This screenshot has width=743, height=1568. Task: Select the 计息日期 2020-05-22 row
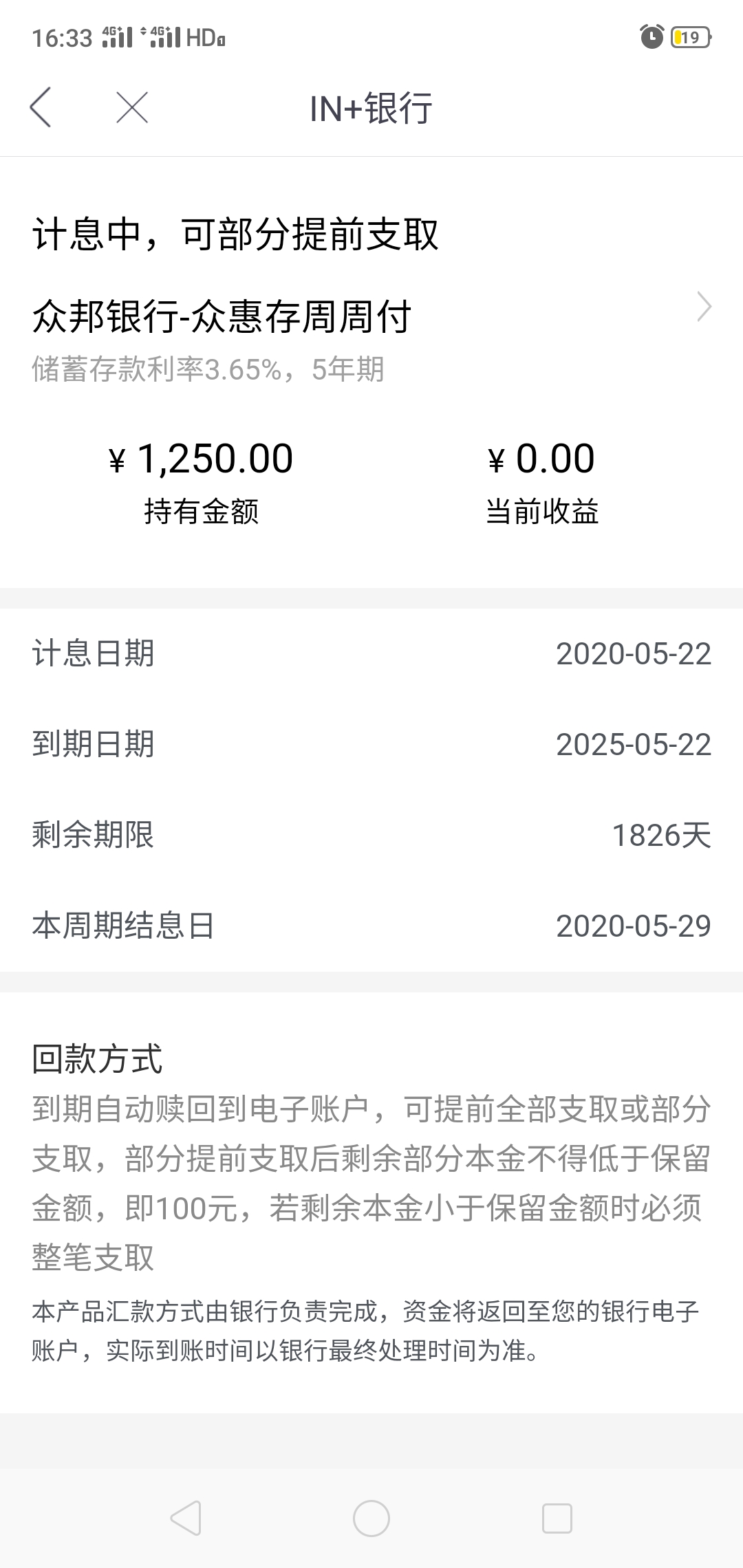[x=371, y=653]
